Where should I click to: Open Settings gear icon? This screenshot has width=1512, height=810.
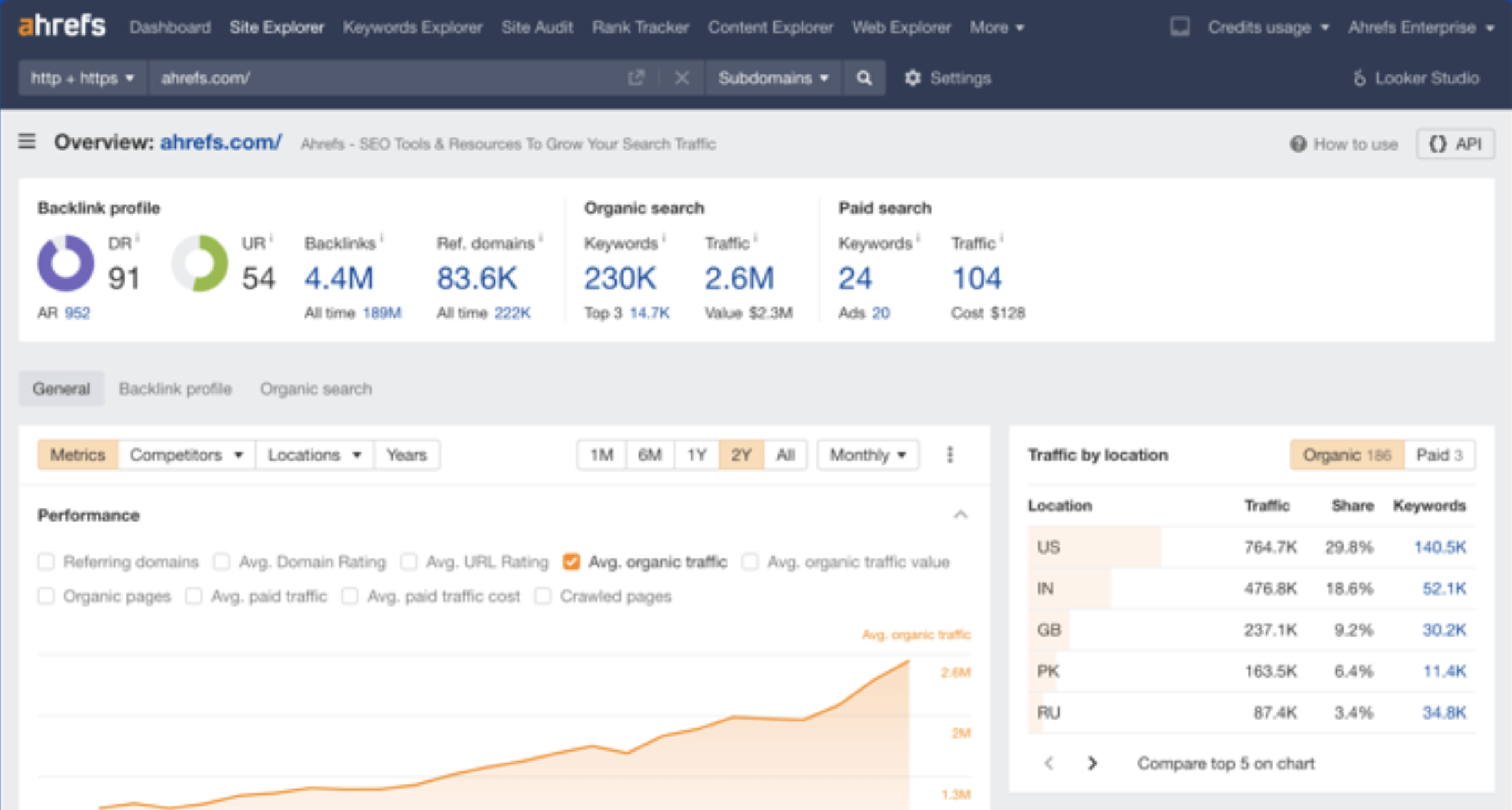913,78
